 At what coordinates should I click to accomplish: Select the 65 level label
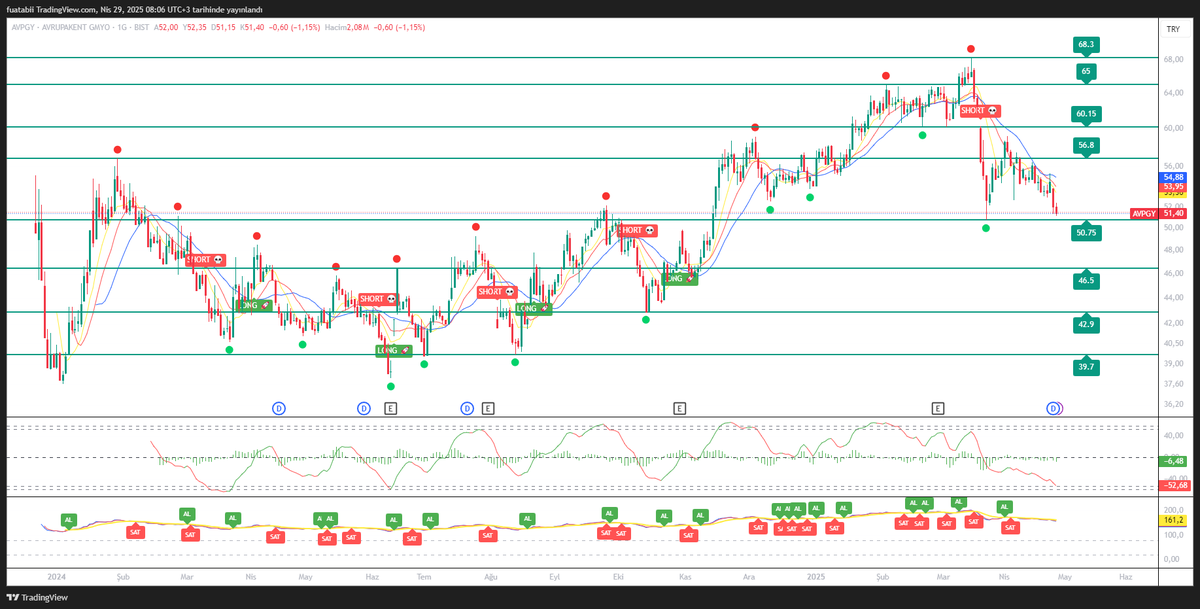coord(1086,71)
